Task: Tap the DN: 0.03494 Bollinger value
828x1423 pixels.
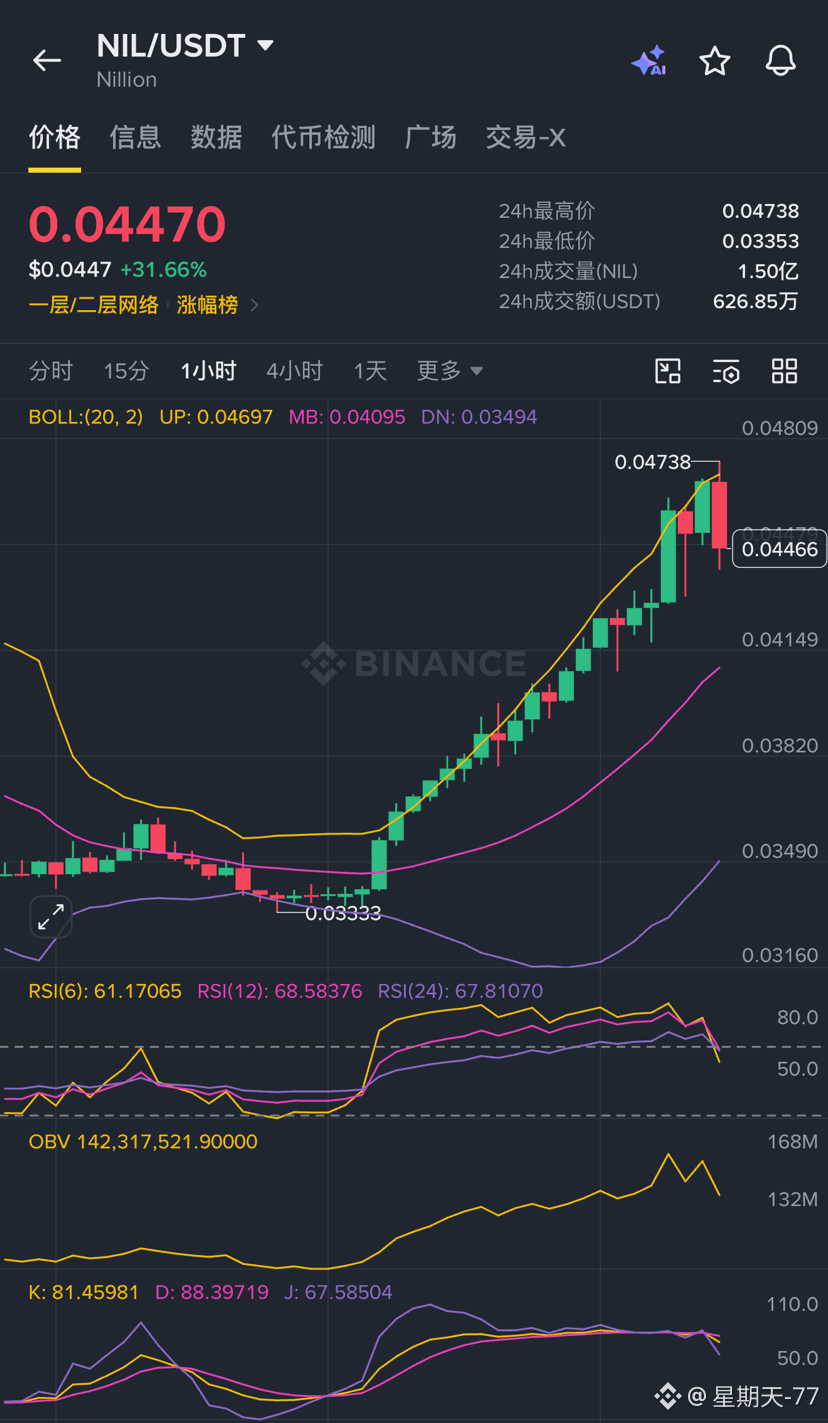Action: click(x=479, y=417)
